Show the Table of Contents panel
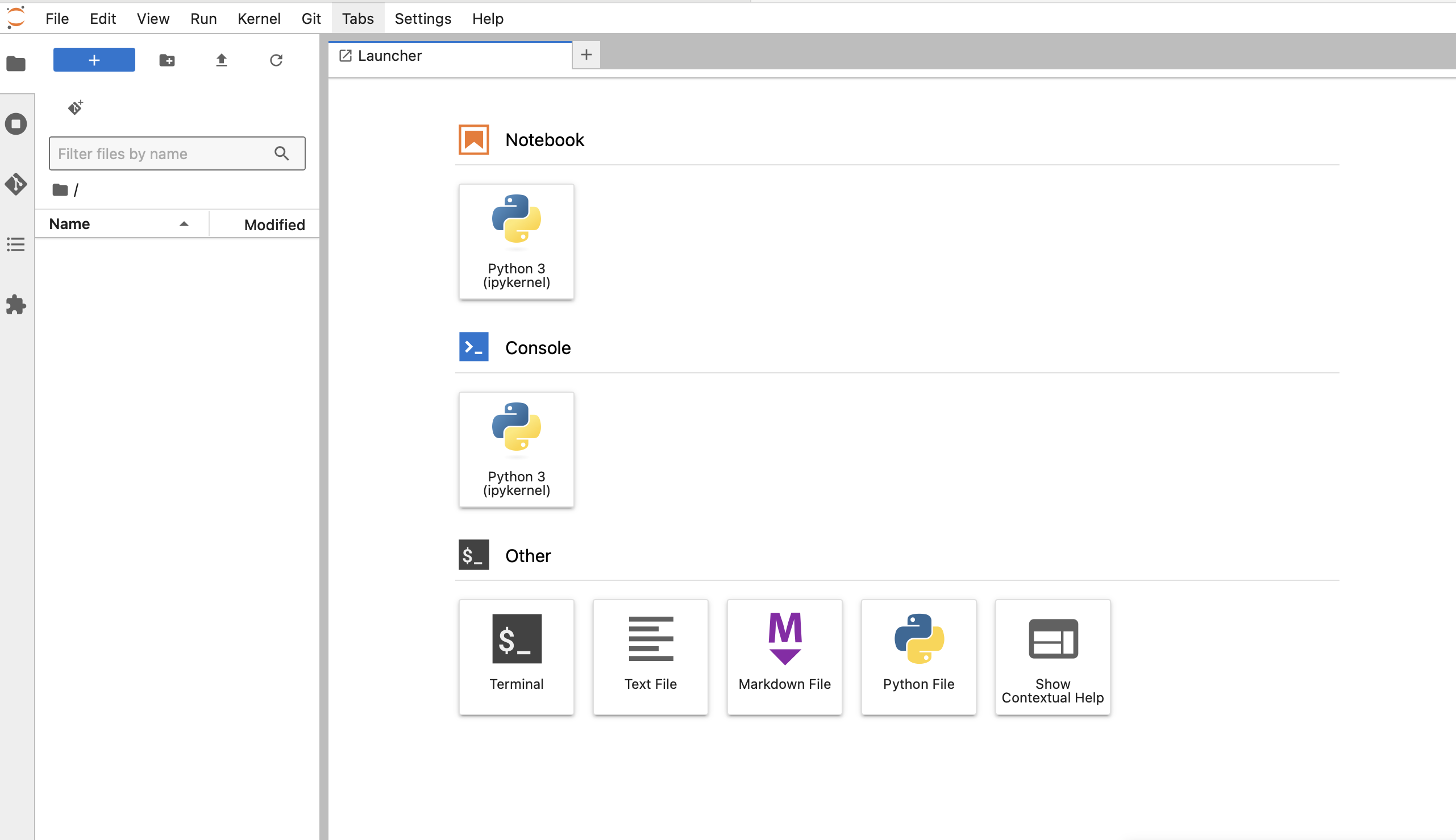This screenshot has width=1456, height=840. [15, 244]
